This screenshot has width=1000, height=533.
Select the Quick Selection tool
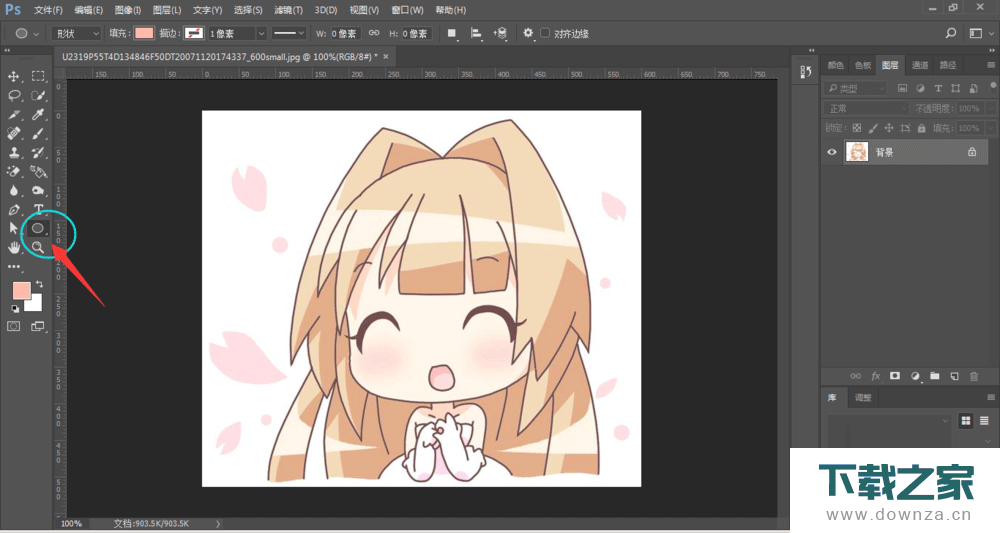point(38,96)
